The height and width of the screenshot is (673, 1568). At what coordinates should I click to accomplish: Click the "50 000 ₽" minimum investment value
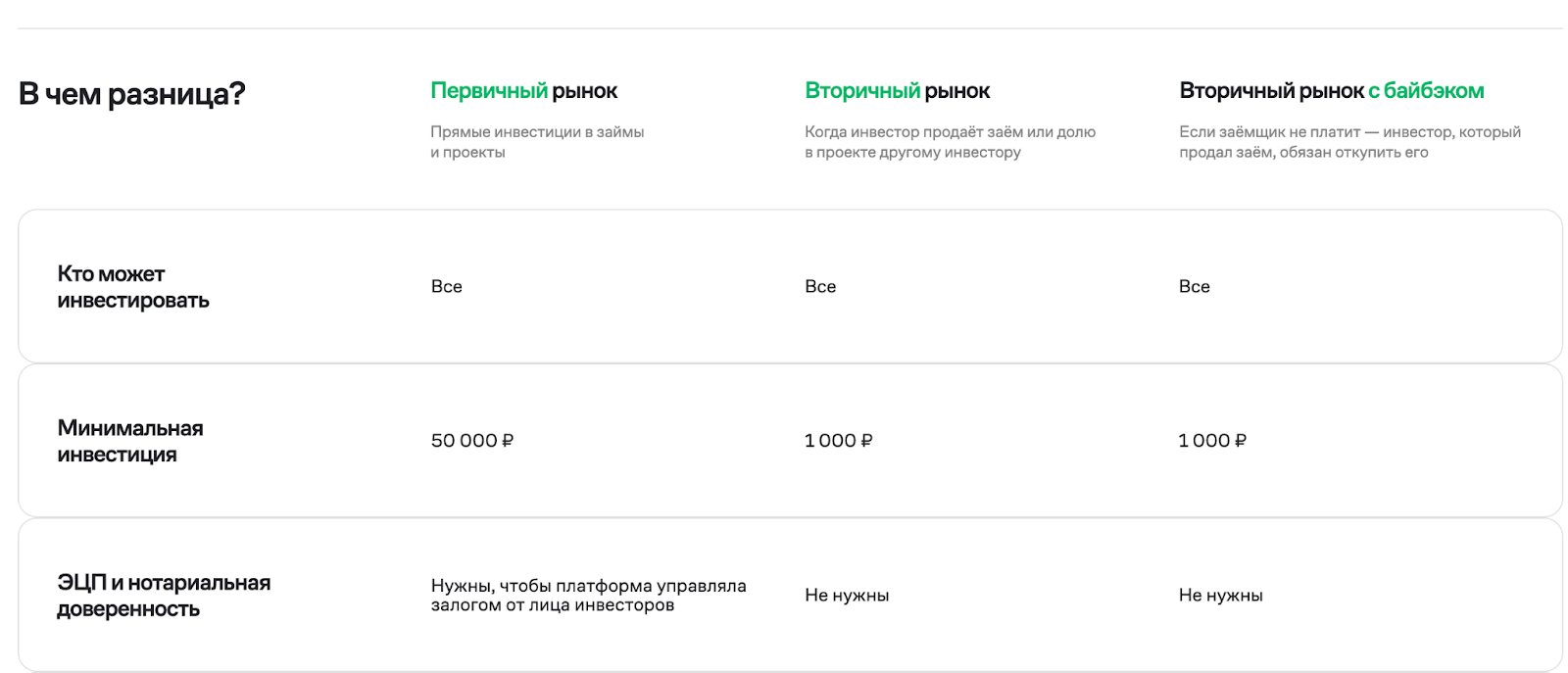472,441
